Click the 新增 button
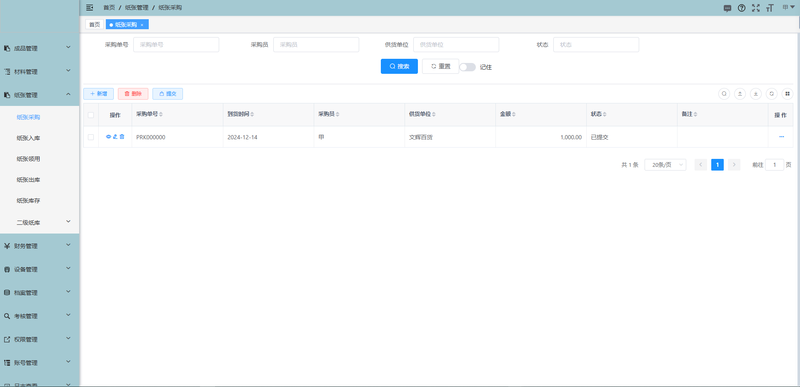Screen dimensions: 800x387 coord(98,94)
